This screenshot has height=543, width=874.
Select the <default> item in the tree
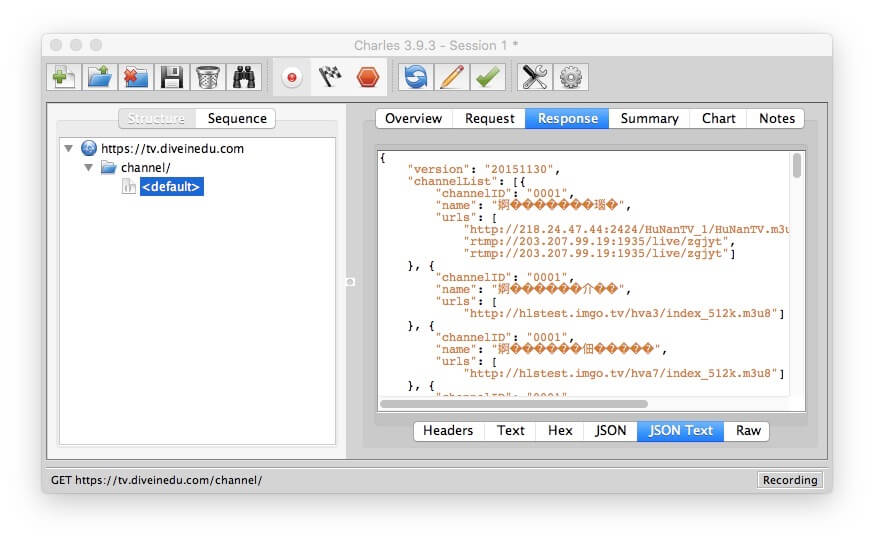click(x=171, y=187)
